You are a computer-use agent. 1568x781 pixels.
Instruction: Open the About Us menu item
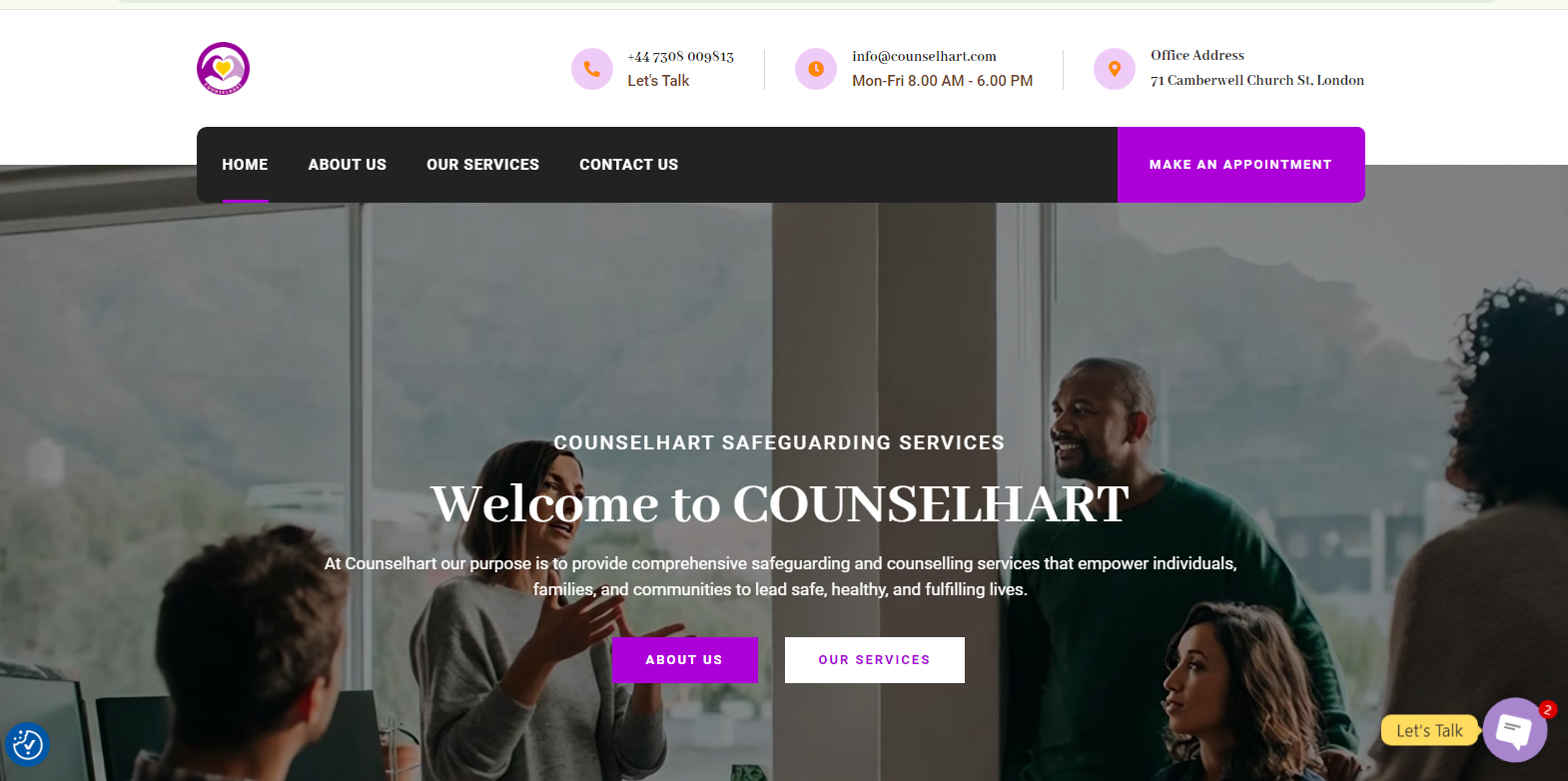(x=348, y=165)
